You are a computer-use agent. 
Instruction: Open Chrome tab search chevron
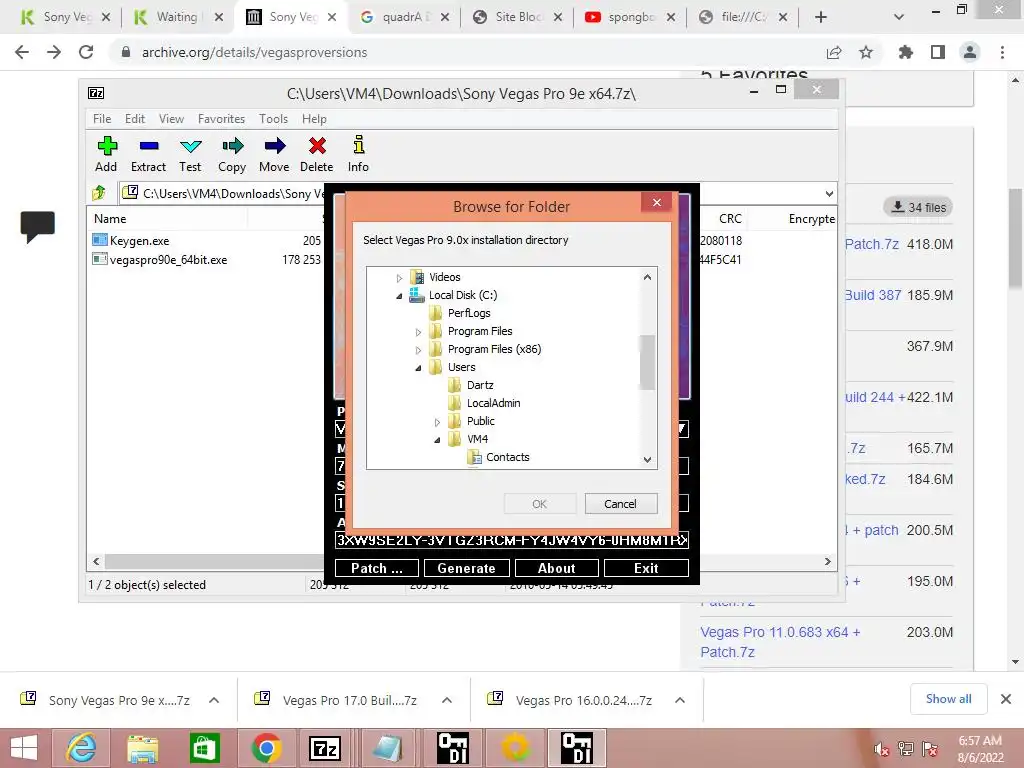[899, 18]
